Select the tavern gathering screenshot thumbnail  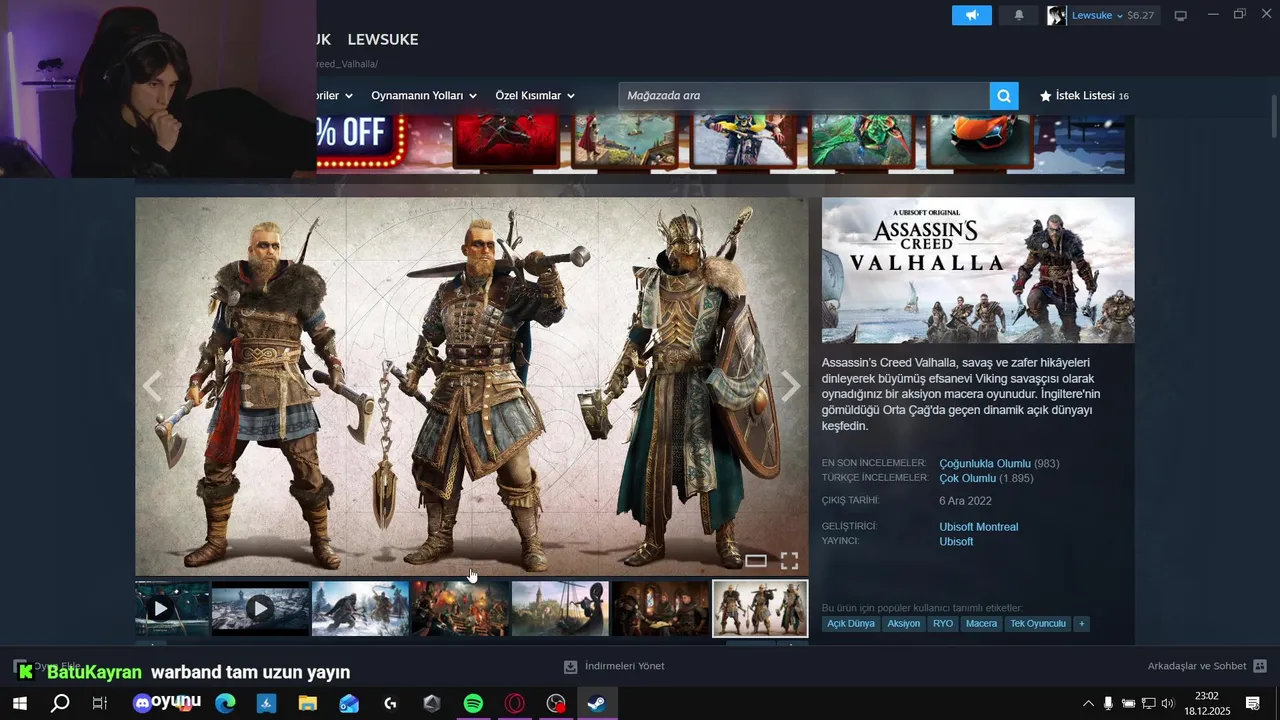pyautogui.click(x=660, y=608)
